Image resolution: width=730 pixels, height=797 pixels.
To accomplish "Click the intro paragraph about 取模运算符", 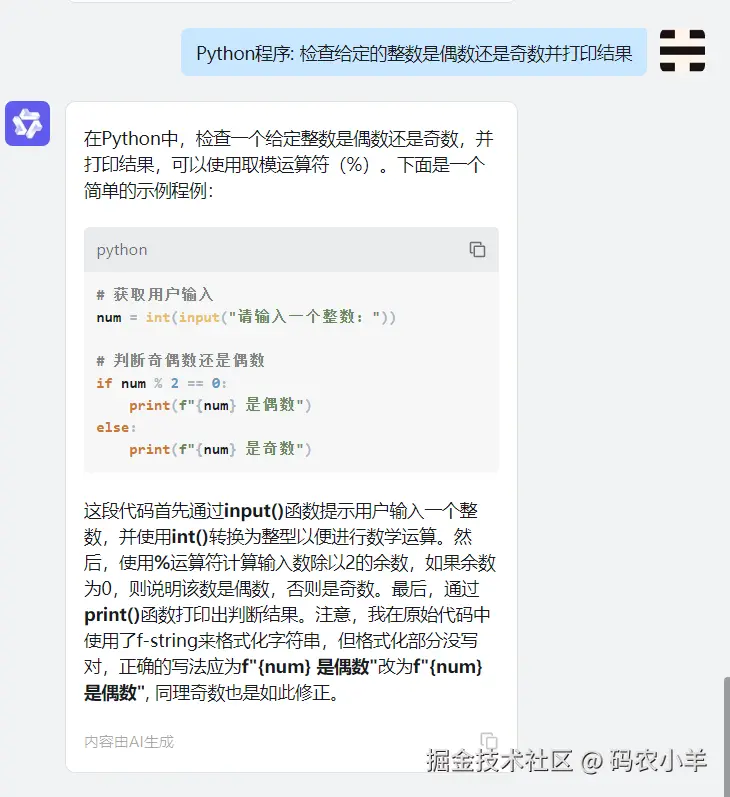I will [x=288, y=164].
